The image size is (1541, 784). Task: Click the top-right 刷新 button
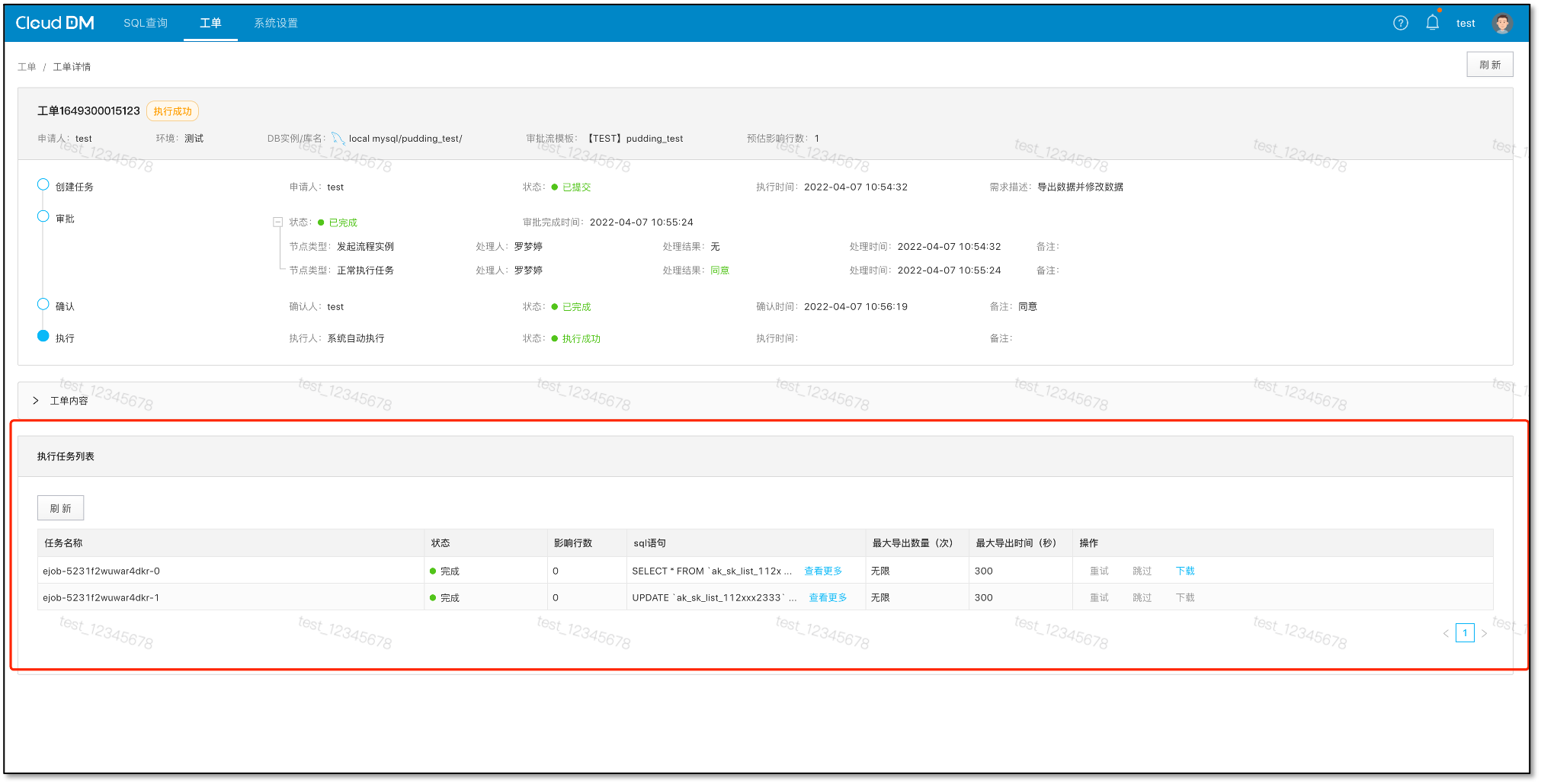(1489, 65)
